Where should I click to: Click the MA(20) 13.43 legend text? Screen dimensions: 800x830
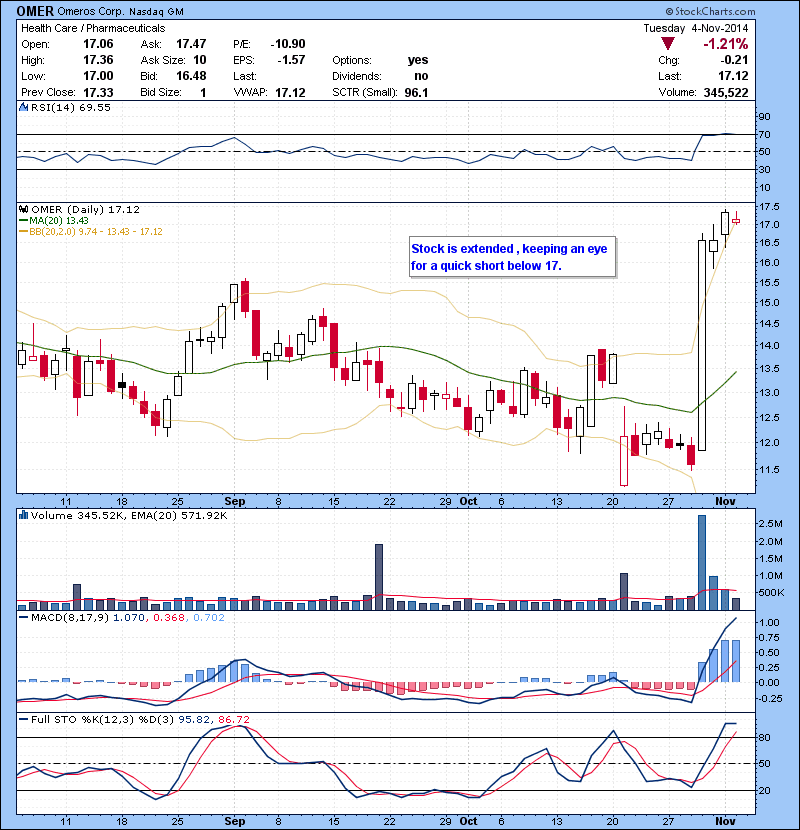(x=59, y=221)
